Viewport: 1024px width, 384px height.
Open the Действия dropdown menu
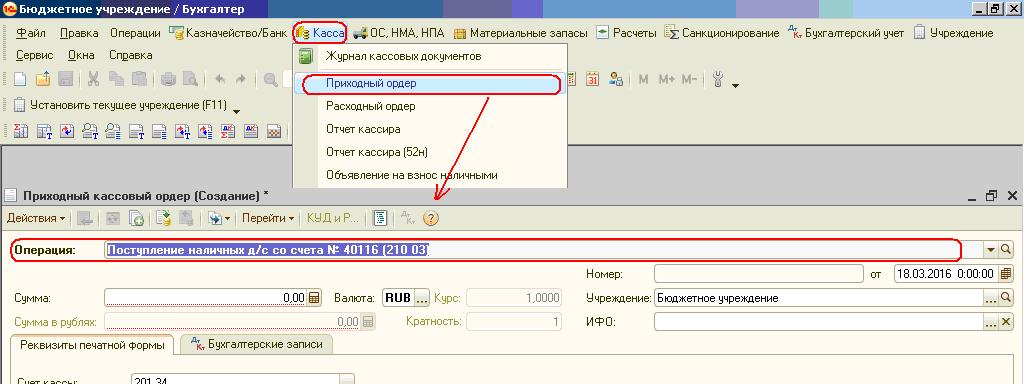[x=35, y=219]
